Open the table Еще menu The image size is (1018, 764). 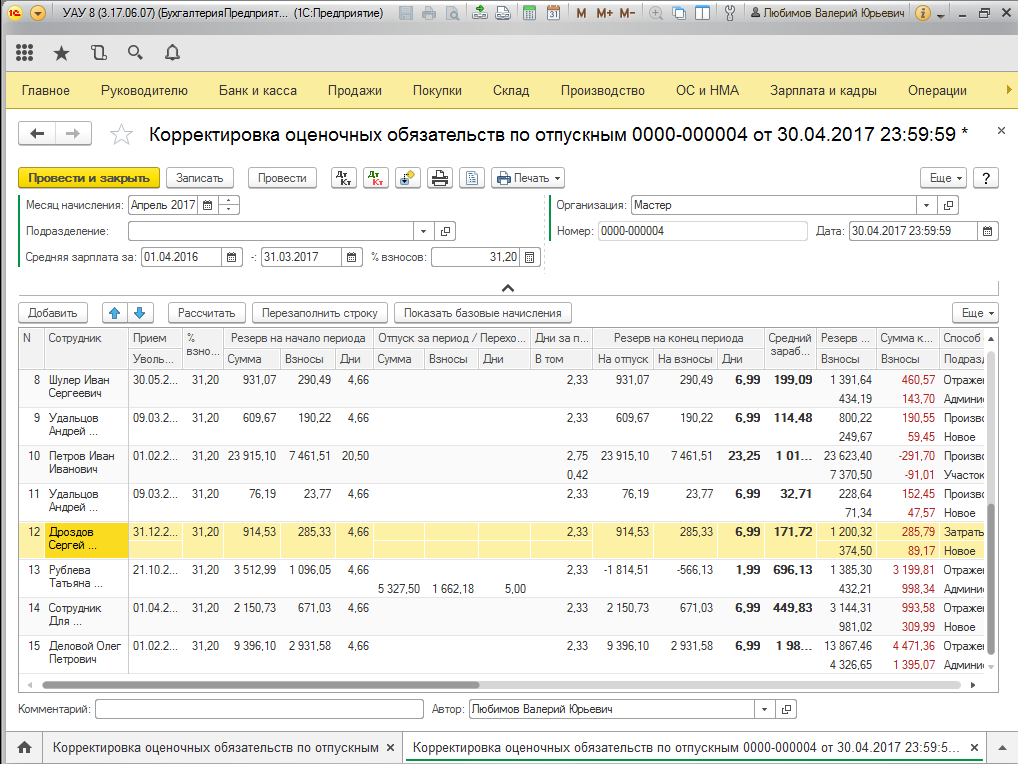(x=975, y=313)
